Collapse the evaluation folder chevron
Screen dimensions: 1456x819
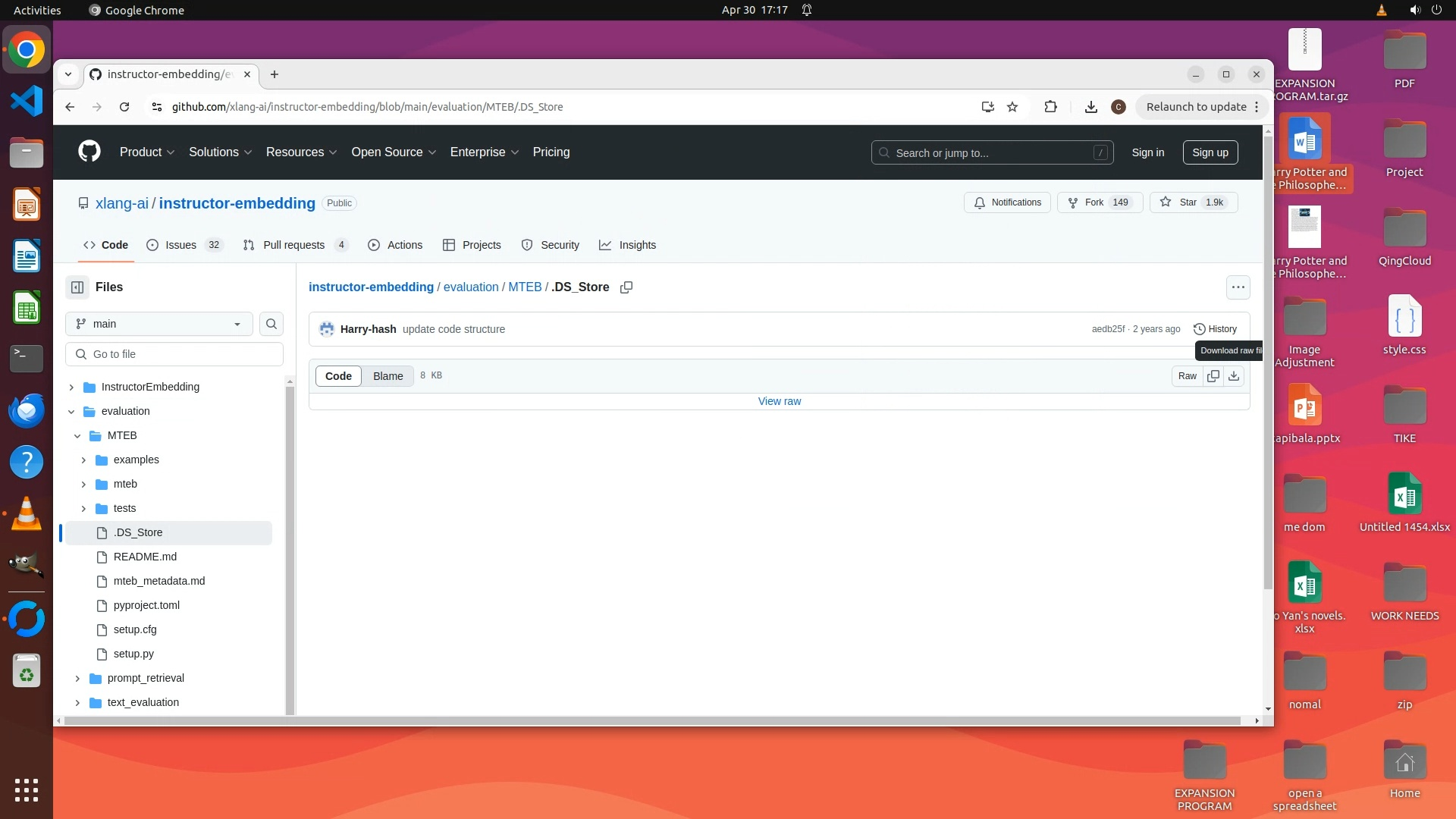click(x=71, y=412)
